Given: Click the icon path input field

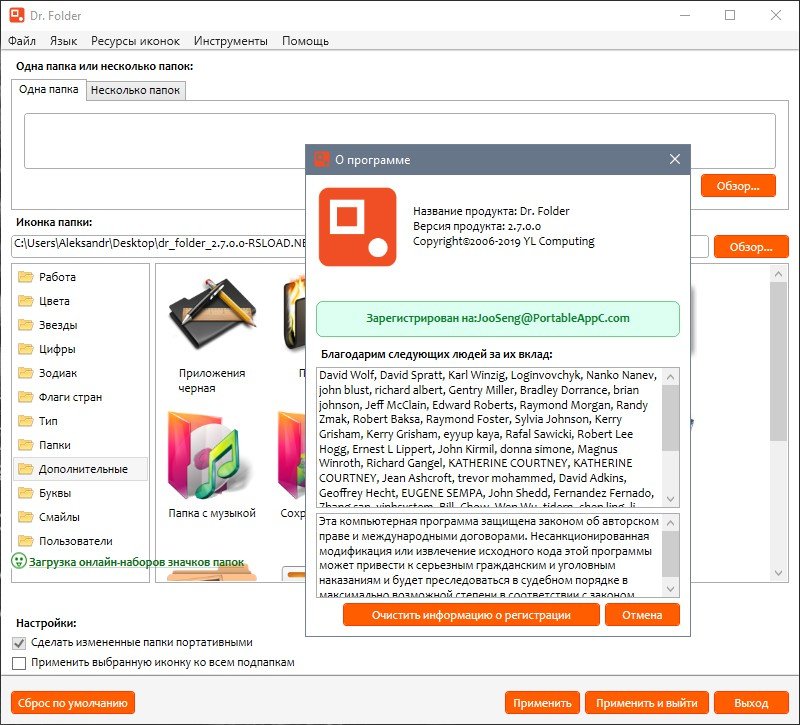Looking at the screenshot, I should (x=359, y=246).
